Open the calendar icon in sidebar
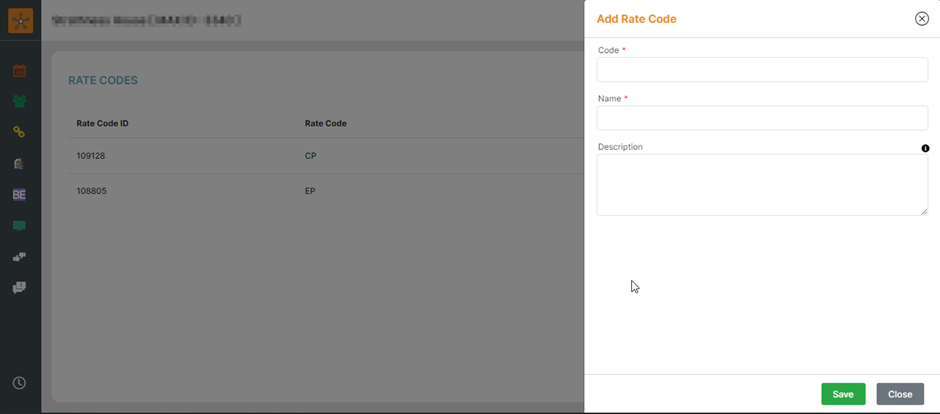 [x=19, y=71]
